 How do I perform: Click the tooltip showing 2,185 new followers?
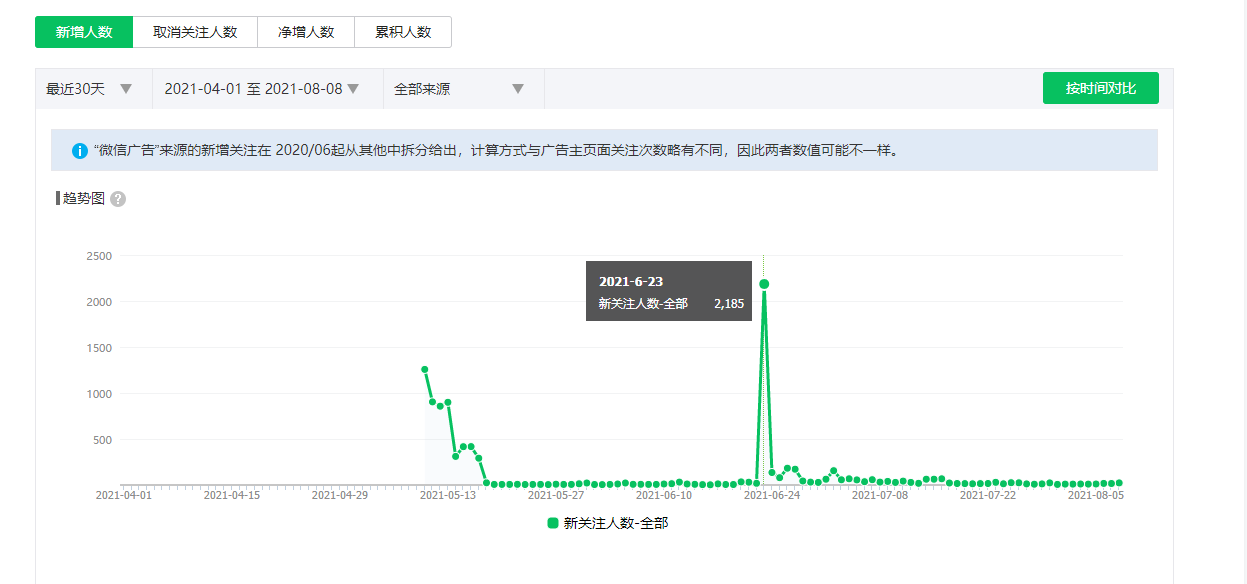click(x=668, y=292)
